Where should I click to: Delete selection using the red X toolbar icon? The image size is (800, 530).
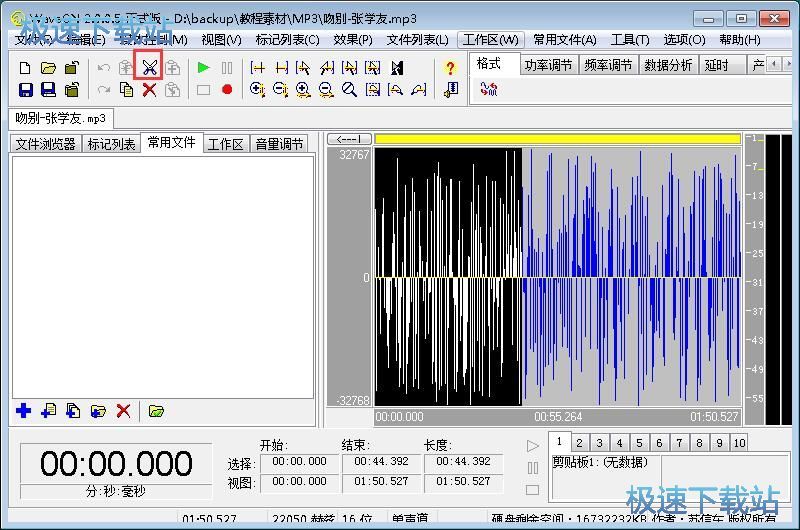149,90
